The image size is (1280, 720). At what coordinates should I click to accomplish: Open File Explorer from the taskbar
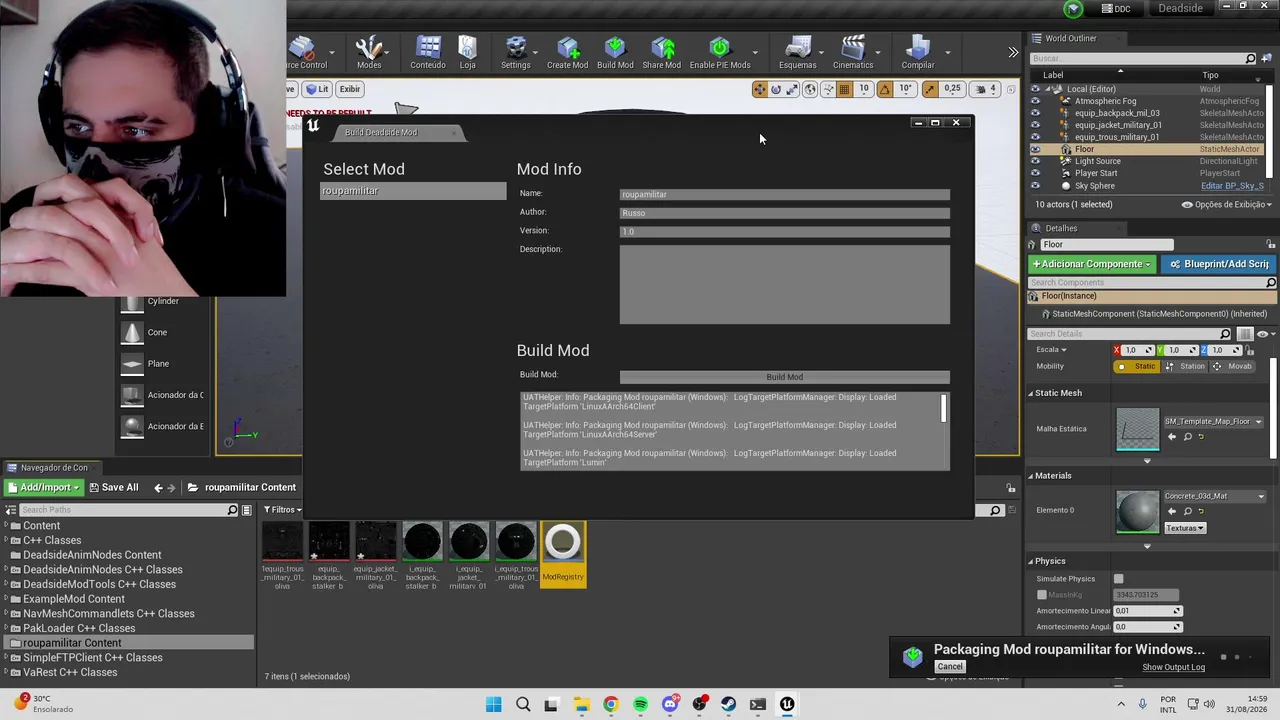click(581, 704)
